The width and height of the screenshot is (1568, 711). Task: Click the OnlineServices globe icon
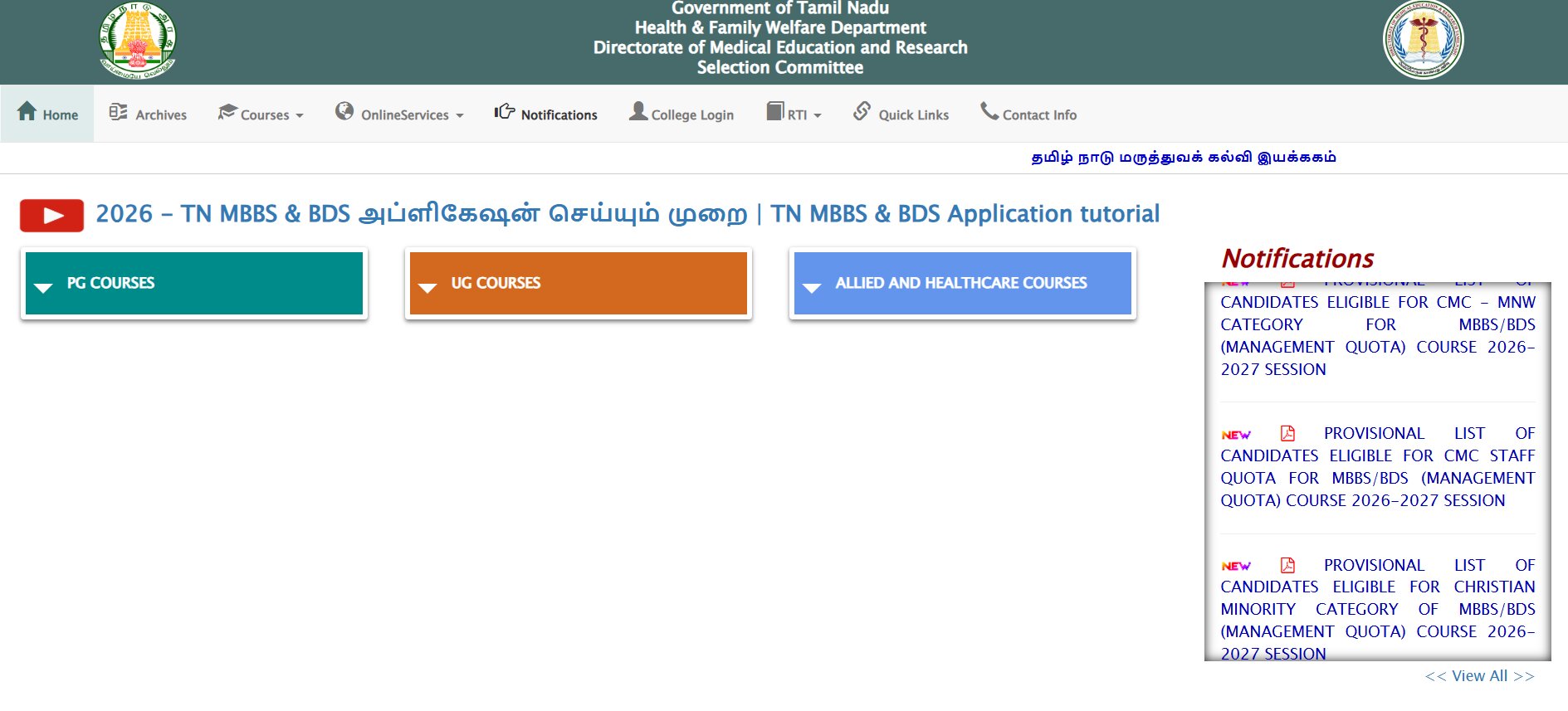[344, 111]
